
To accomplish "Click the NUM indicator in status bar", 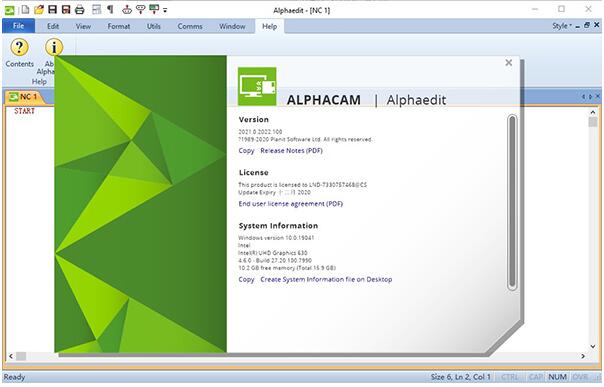I will coord(557,377).
